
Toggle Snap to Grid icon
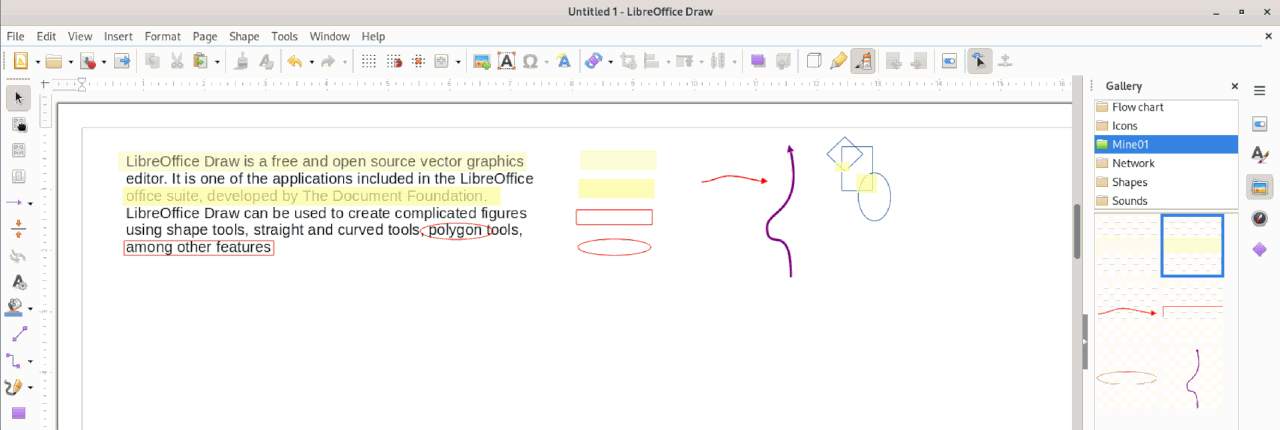pyautogui.click(x=394, y=61)
